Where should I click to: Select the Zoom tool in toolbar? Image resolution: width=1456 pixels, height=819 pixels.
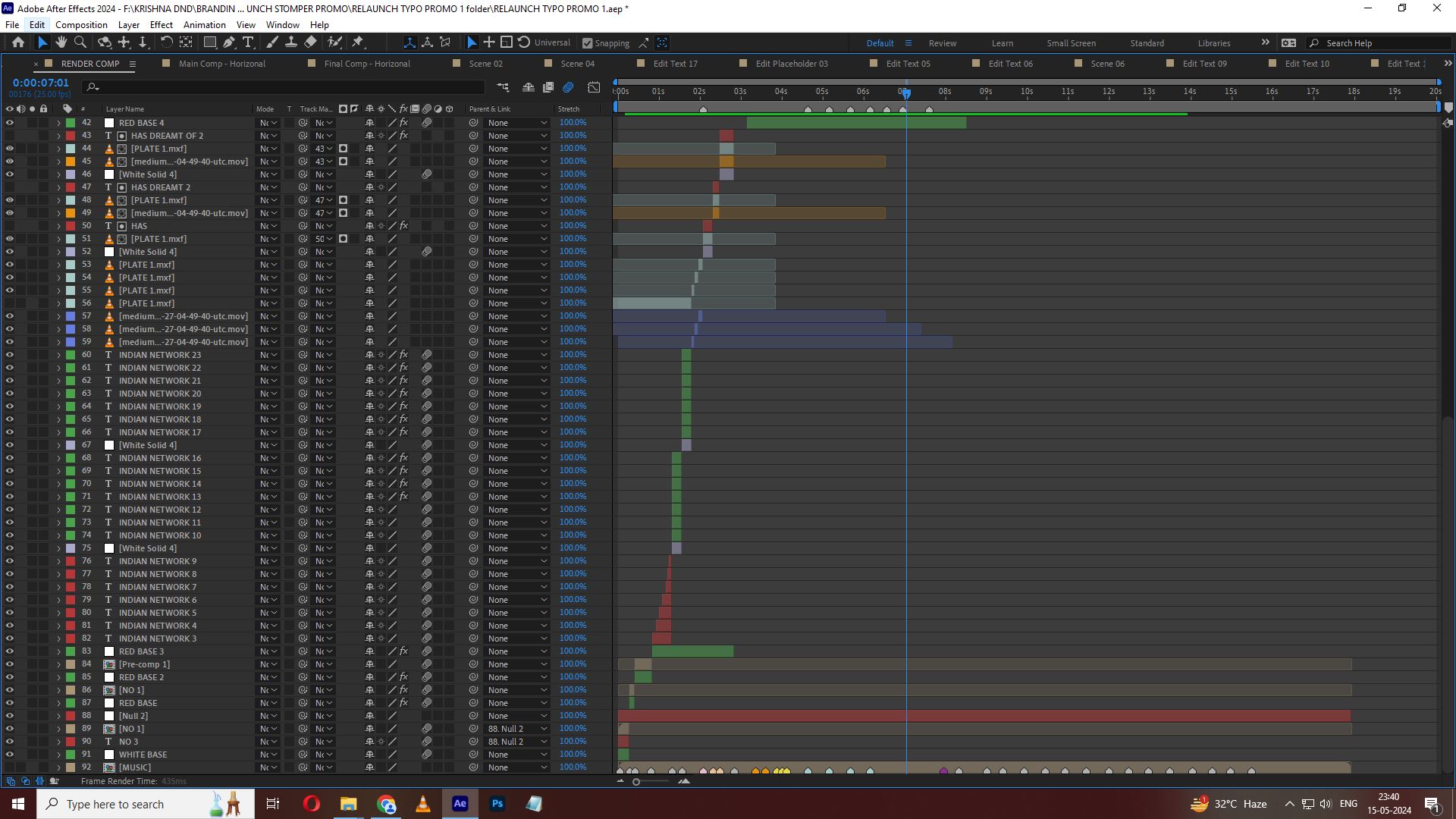tap(80, 42)
